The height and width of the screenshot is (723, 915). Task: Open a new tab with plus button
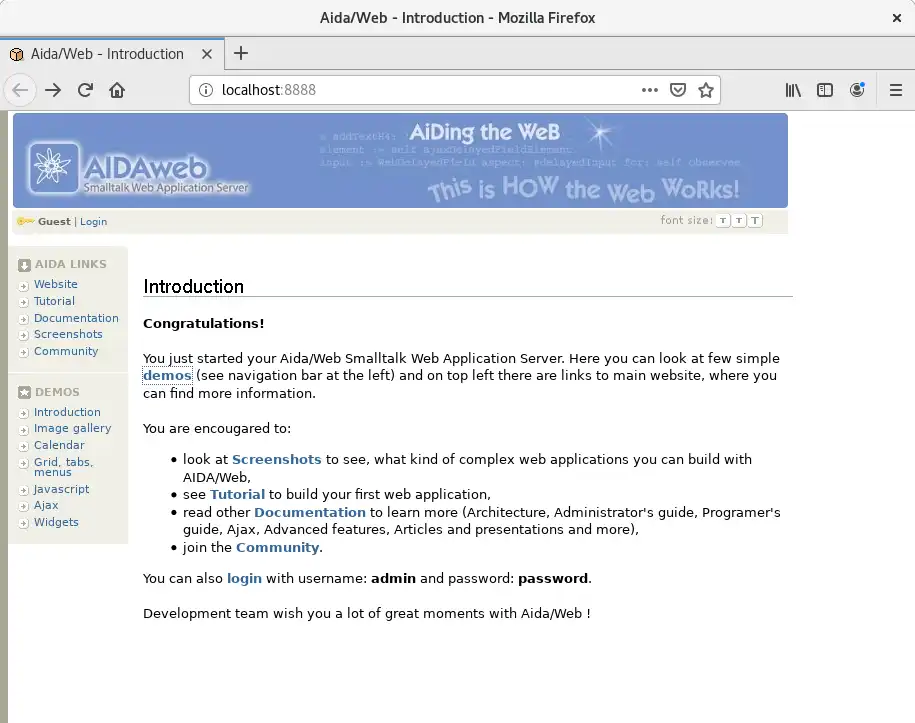click(241, 54)
